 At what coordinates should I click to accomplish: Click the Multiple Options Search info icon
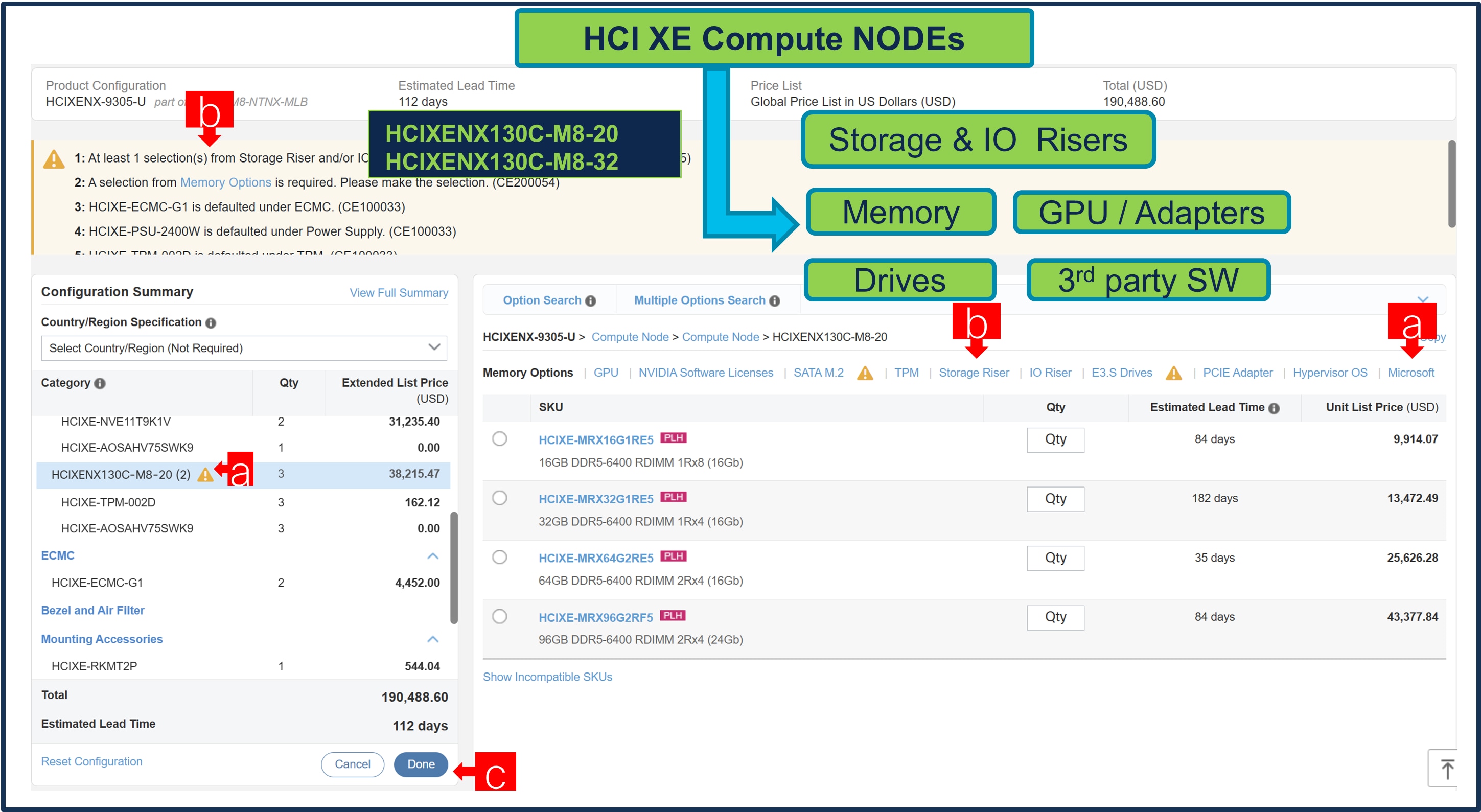[774, 301]
